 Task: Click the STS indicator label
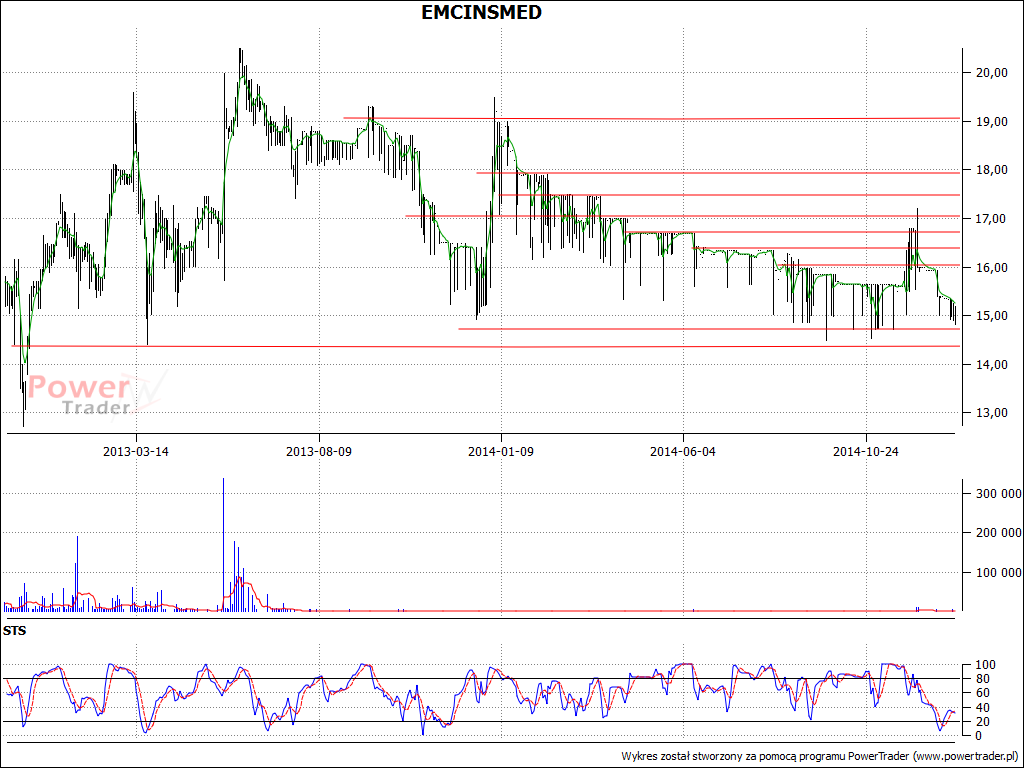[14, 631]
